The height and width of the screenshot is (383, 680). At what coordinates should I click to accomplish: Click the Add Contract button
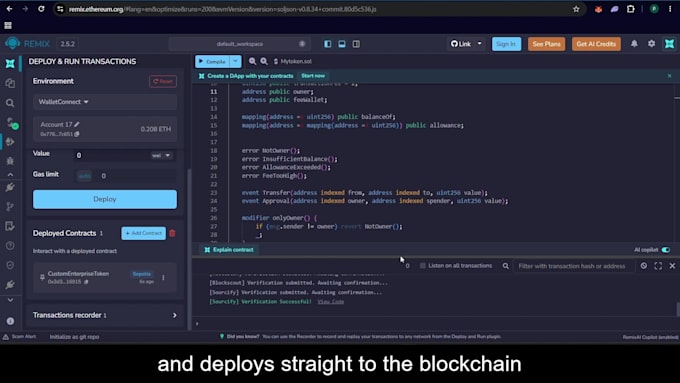point(144,233)
